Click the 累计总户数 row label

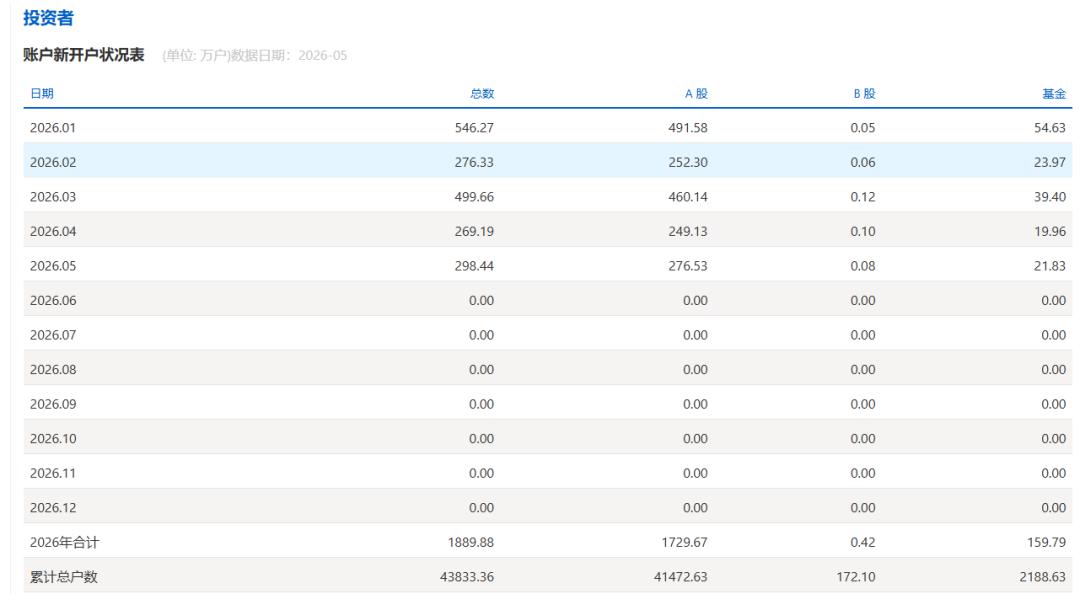[63, 577]
